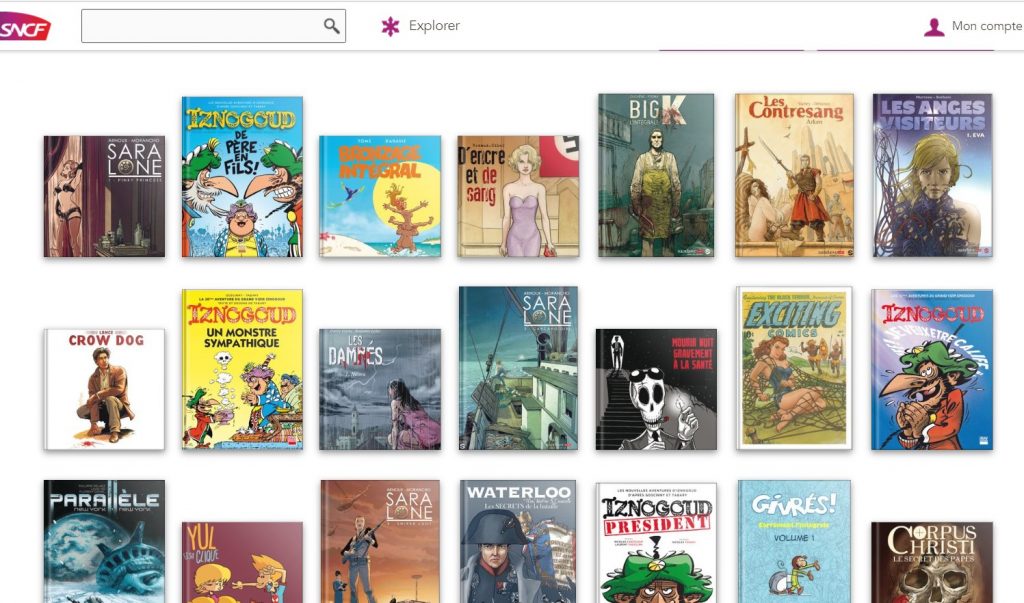Select Mourir nuit gravement à la santé
This screenshot has height=603, width=1024.
pos(656,389)
